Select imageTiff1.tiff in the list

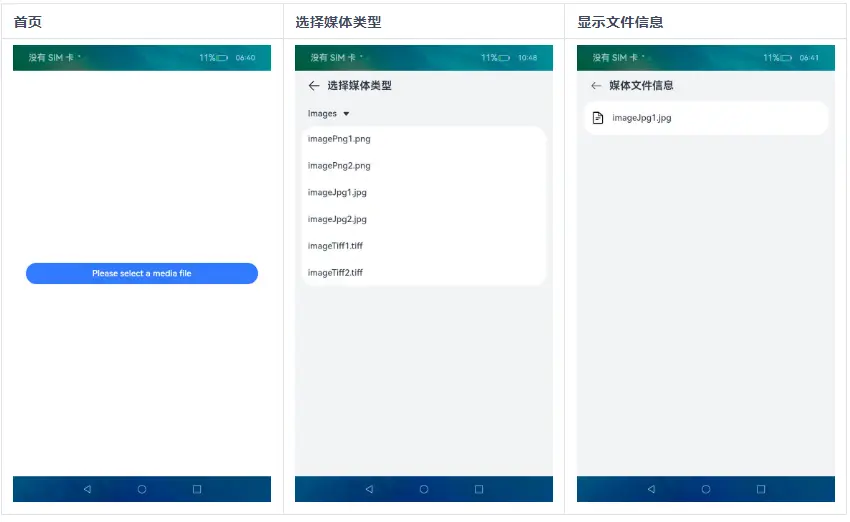pos(424,246)
